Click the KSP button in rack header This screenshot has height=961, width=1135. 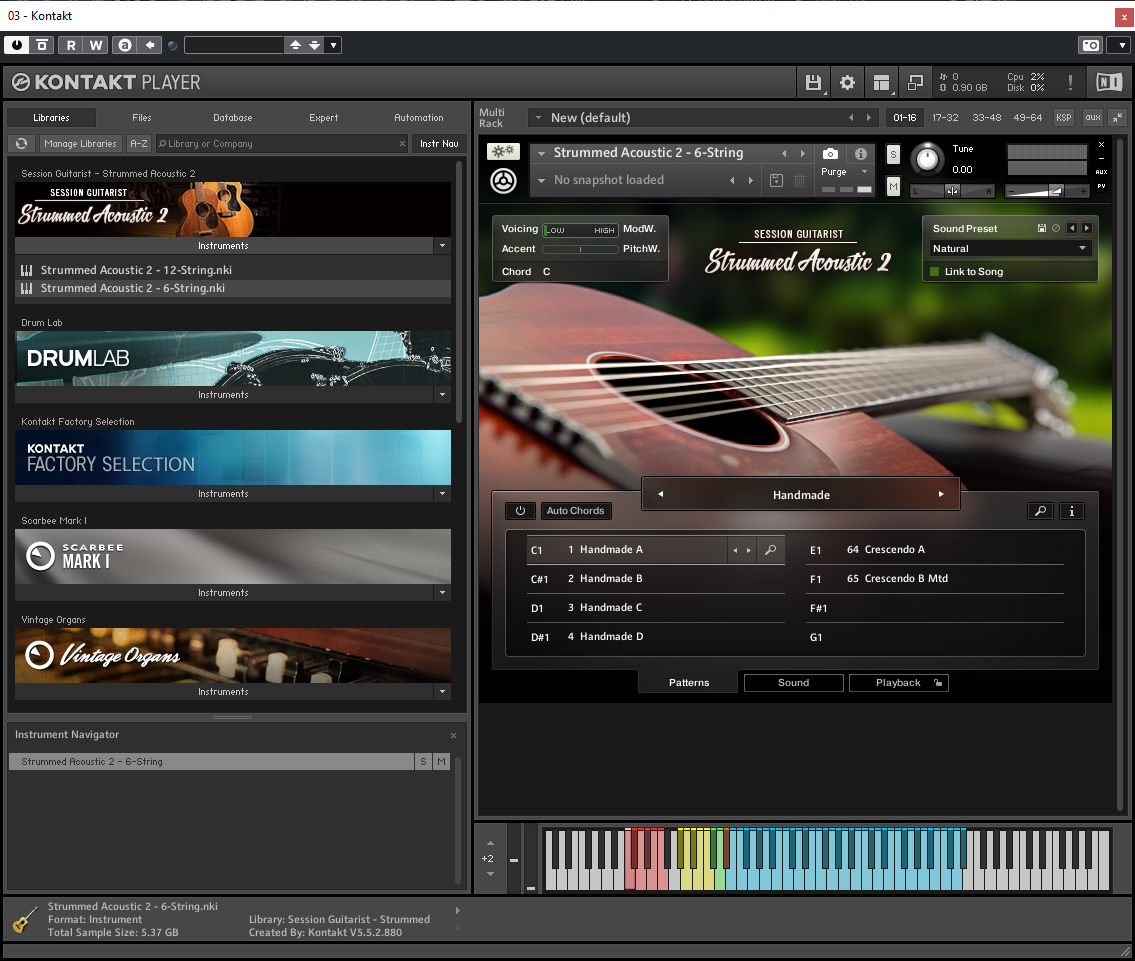pyautogui.click(x=1063, y=117)
